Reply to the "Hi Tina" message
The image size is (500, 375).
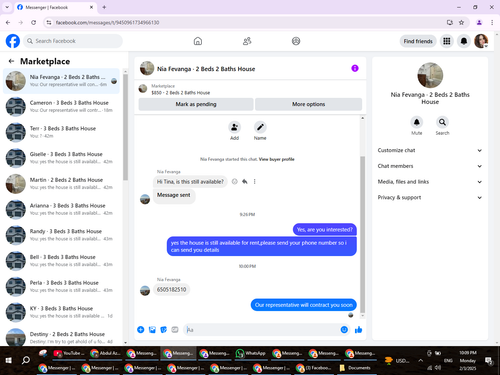click(x=245, y=182)
